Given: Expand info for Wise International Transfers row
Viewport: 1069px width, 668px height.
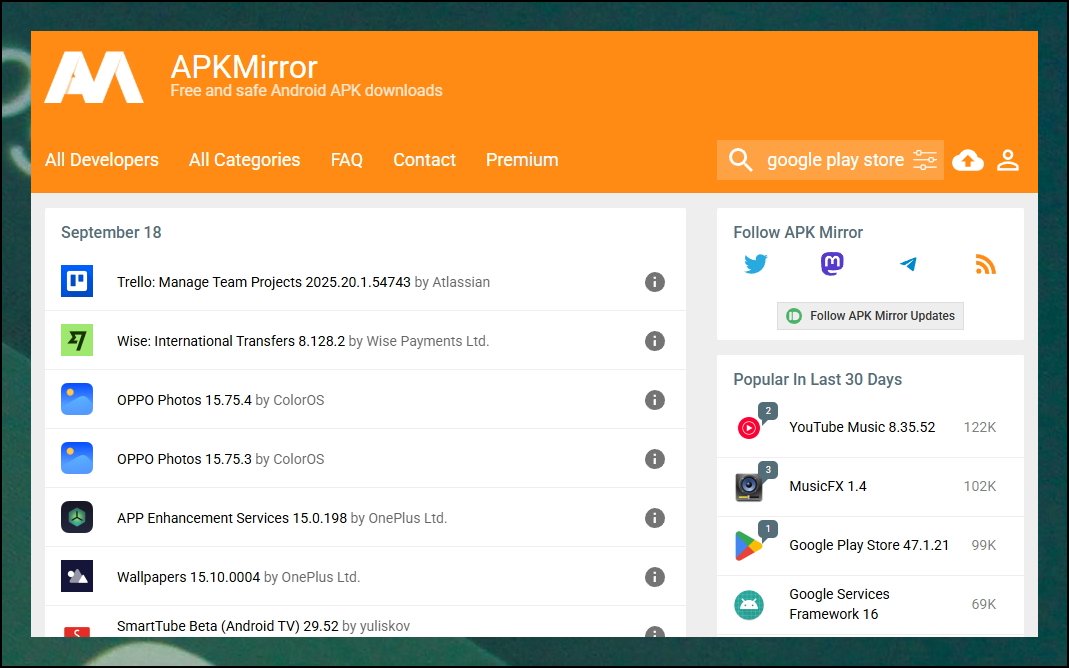Looking at the screenshot, I should (x=654, y=341).
